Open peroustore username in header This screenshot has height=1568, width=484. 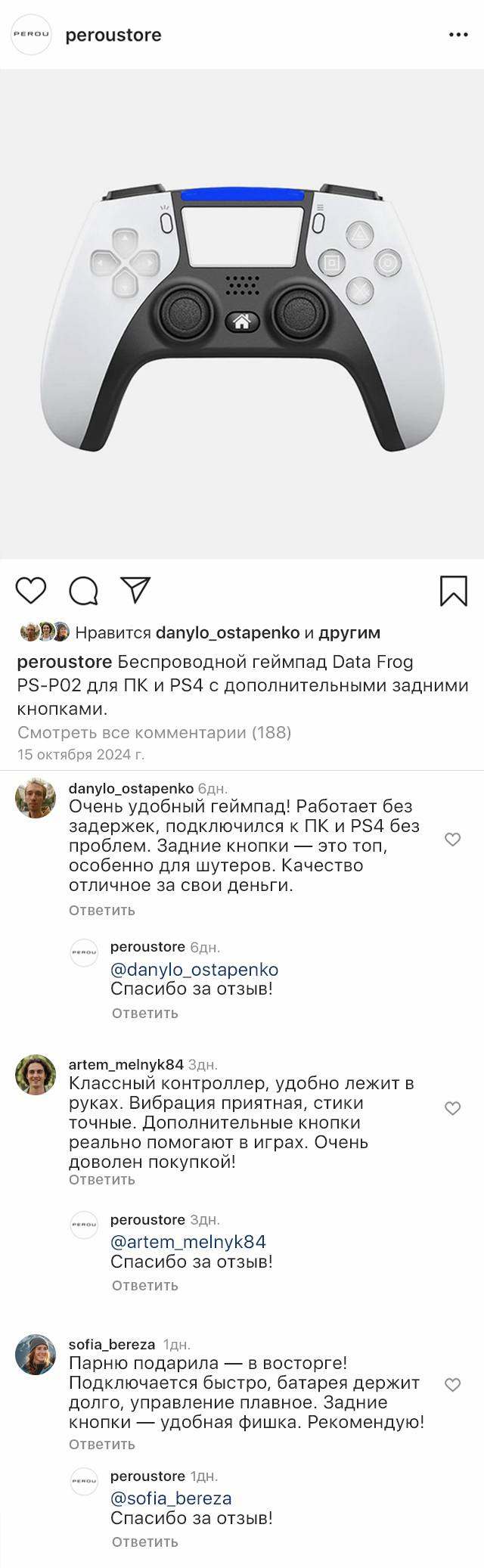(113, 35)
